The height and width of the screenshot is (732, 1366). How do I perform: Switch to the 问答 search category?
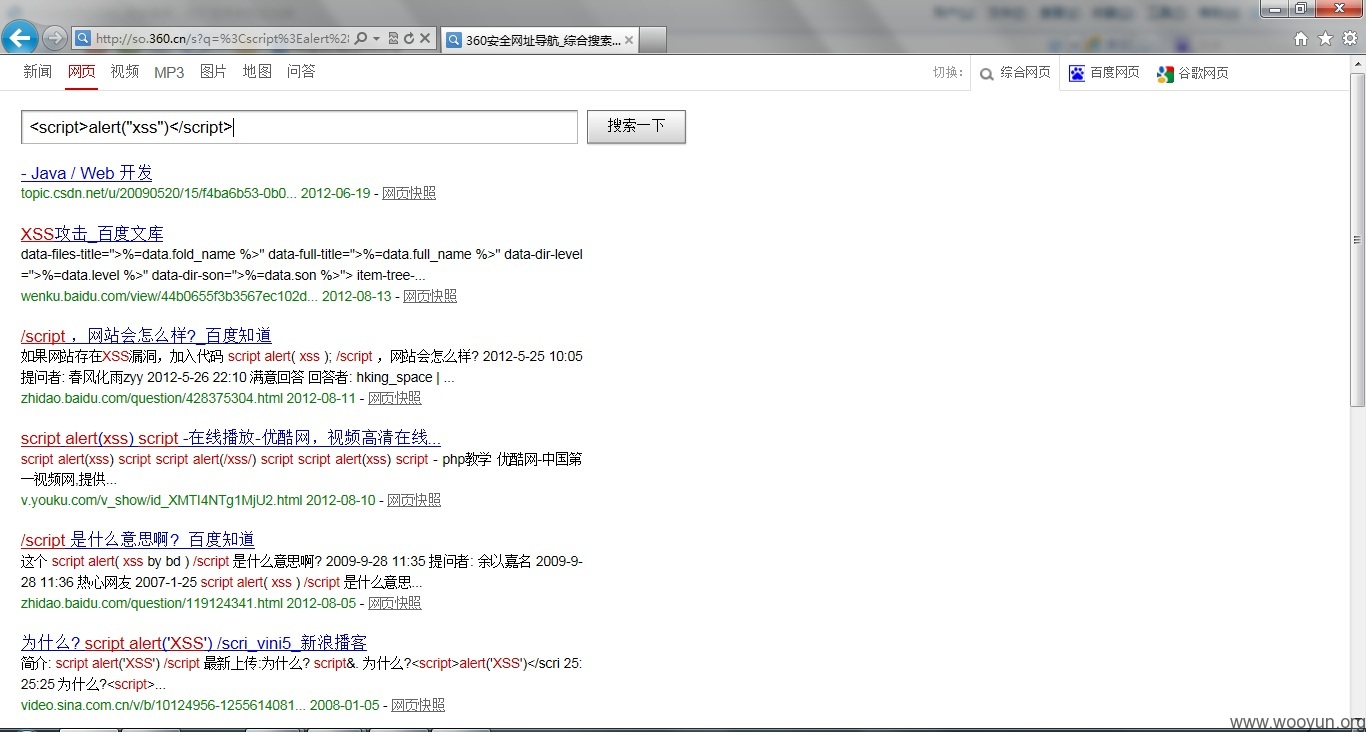click(301, 72)
